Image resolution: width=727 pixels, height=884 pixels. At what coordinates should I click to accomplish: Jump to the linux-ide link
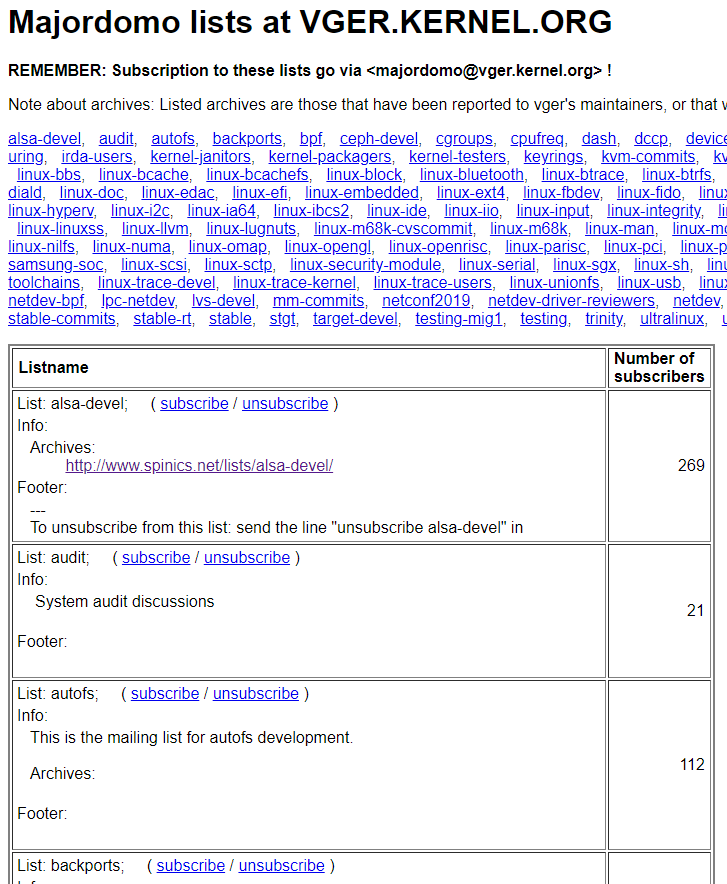click(x=397, y=211)
